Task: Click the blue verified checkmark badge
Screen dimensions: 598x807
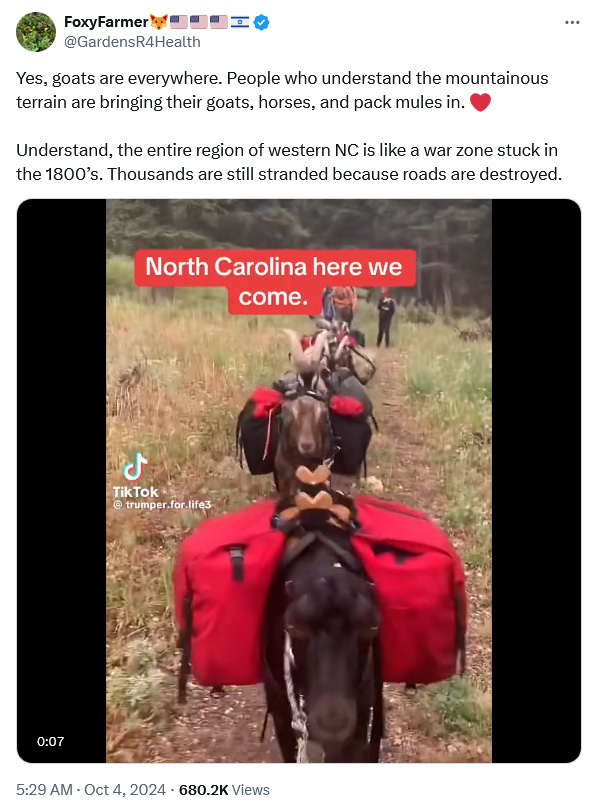Action: click(261, 22)
